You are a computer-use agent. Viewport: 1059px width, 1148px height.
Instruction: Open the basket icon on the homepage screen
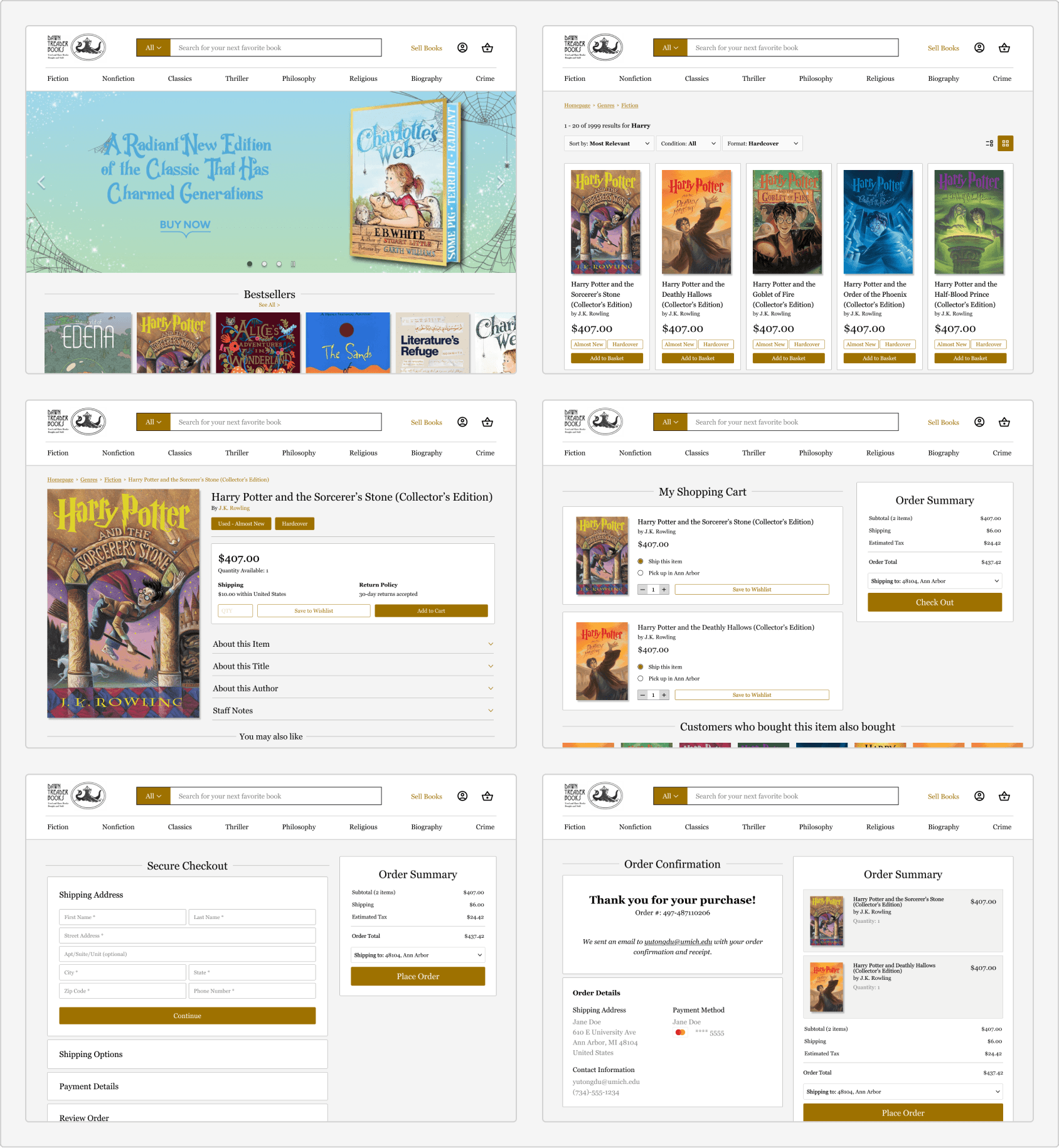pos(487,48)
